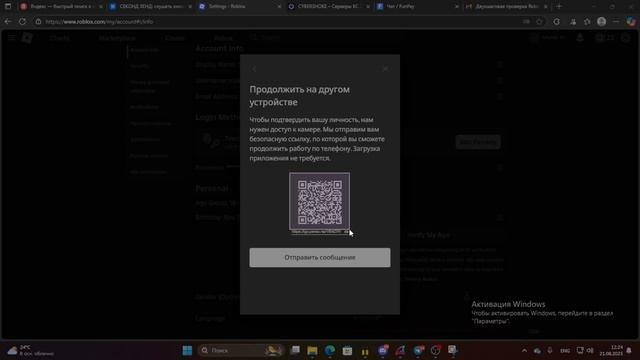Add page to favorites with the star icon
This screenshot has width=640, height=360.
click(x=540, y=21)
